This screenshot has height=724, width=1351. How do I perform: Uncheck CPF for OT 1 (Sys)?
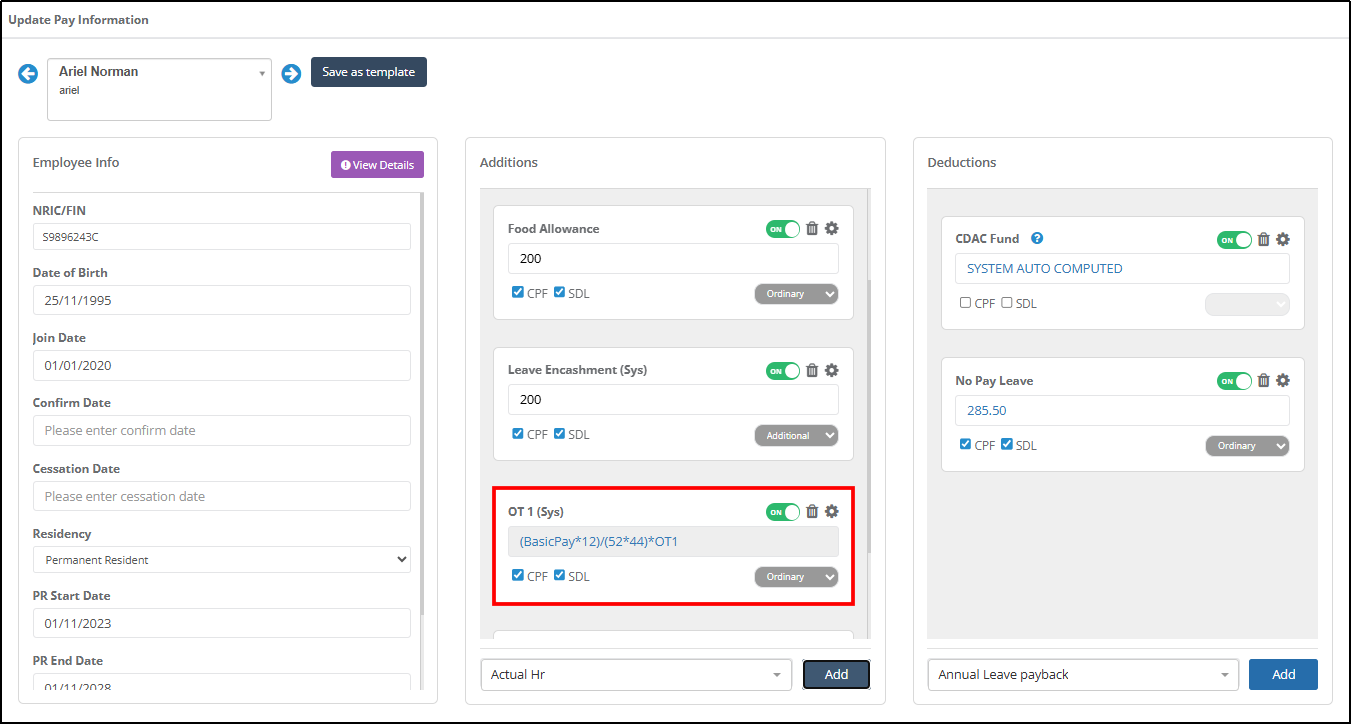coord(517,575)
